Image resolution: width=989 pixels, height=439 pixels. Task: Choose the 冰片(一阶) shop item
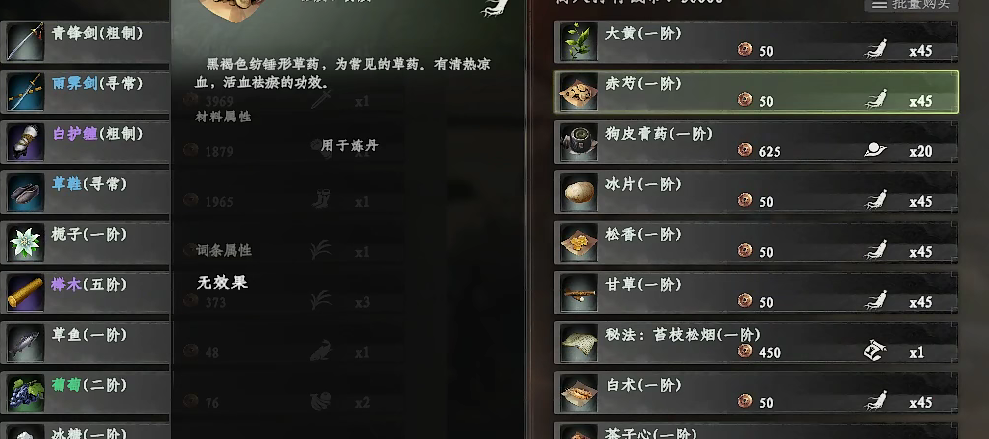tap(756, 192)
